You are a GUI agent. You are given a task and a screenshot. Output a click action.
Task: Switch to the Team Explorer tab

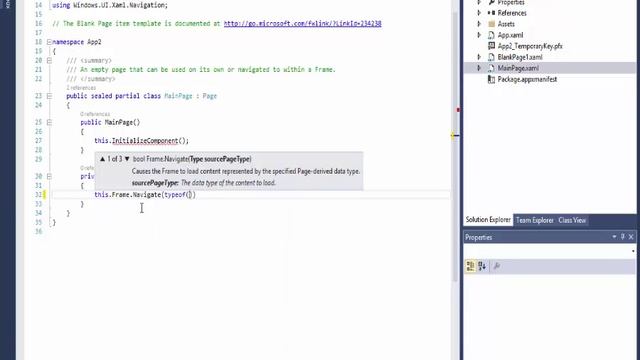tap(535, 220)
